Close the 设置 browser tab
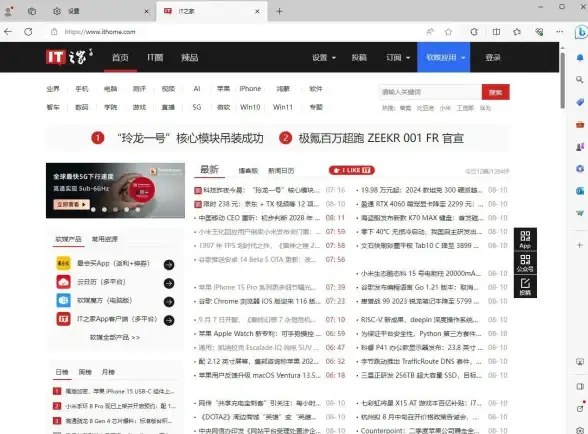The image size is (588, 434). pyautogui.click(x=146, y=12)
